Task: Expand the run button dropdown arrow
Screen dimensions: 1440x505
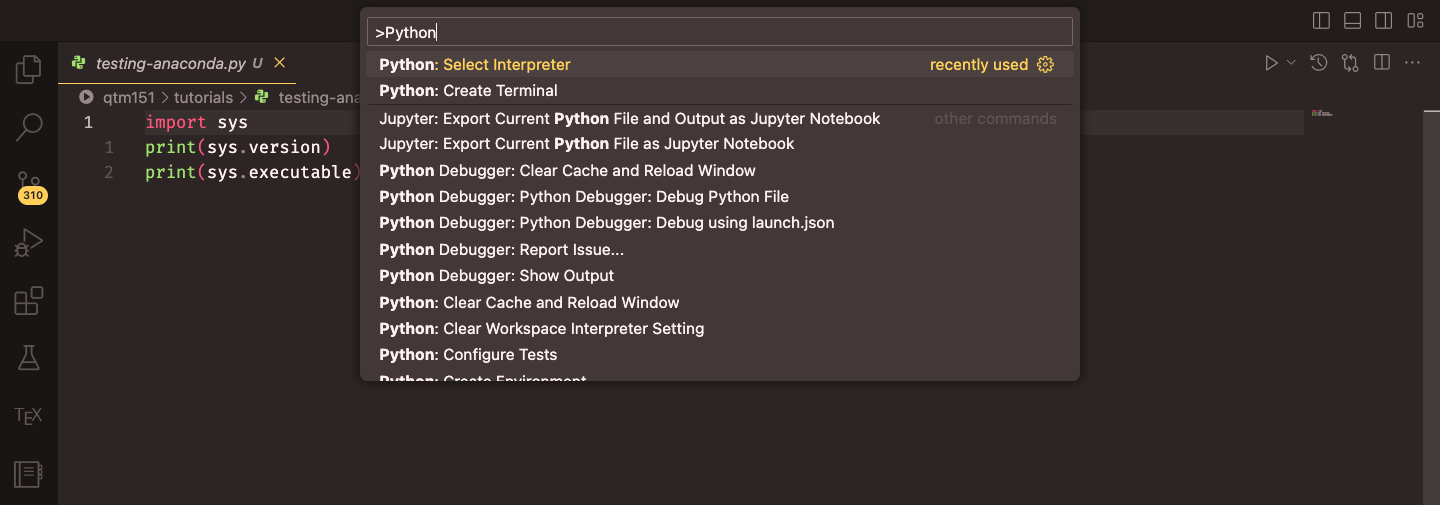Action: pos(1291,63)
